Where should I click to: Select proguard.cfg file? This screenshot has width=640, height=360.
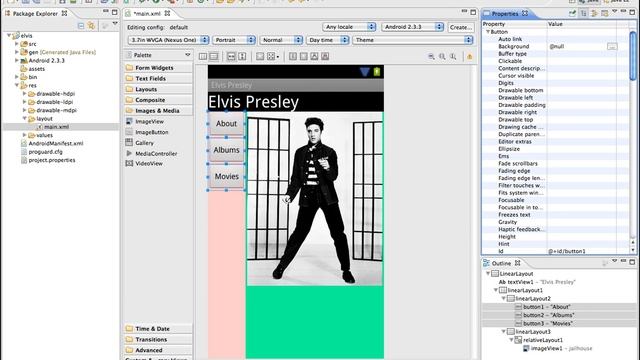coord(45,152)
